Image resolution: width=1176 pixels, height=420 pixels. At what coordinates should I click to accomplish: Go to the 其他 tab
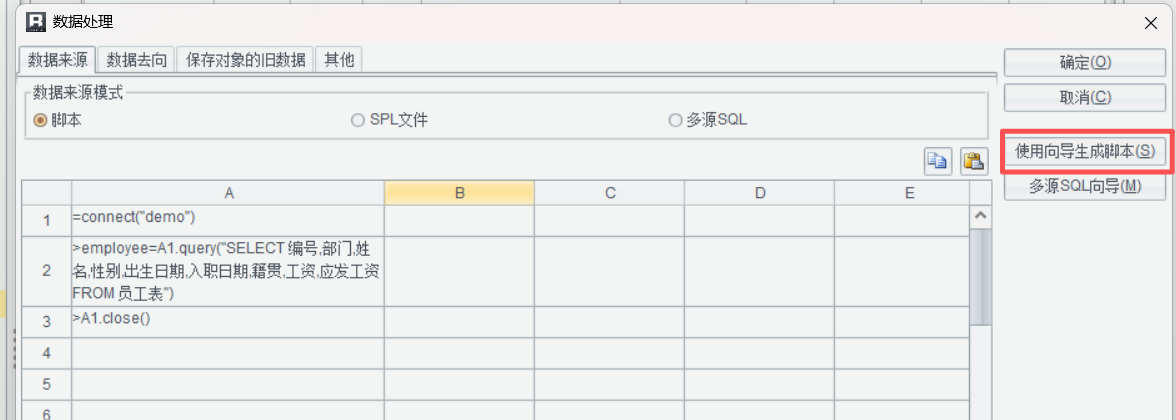tap(338, 60)
